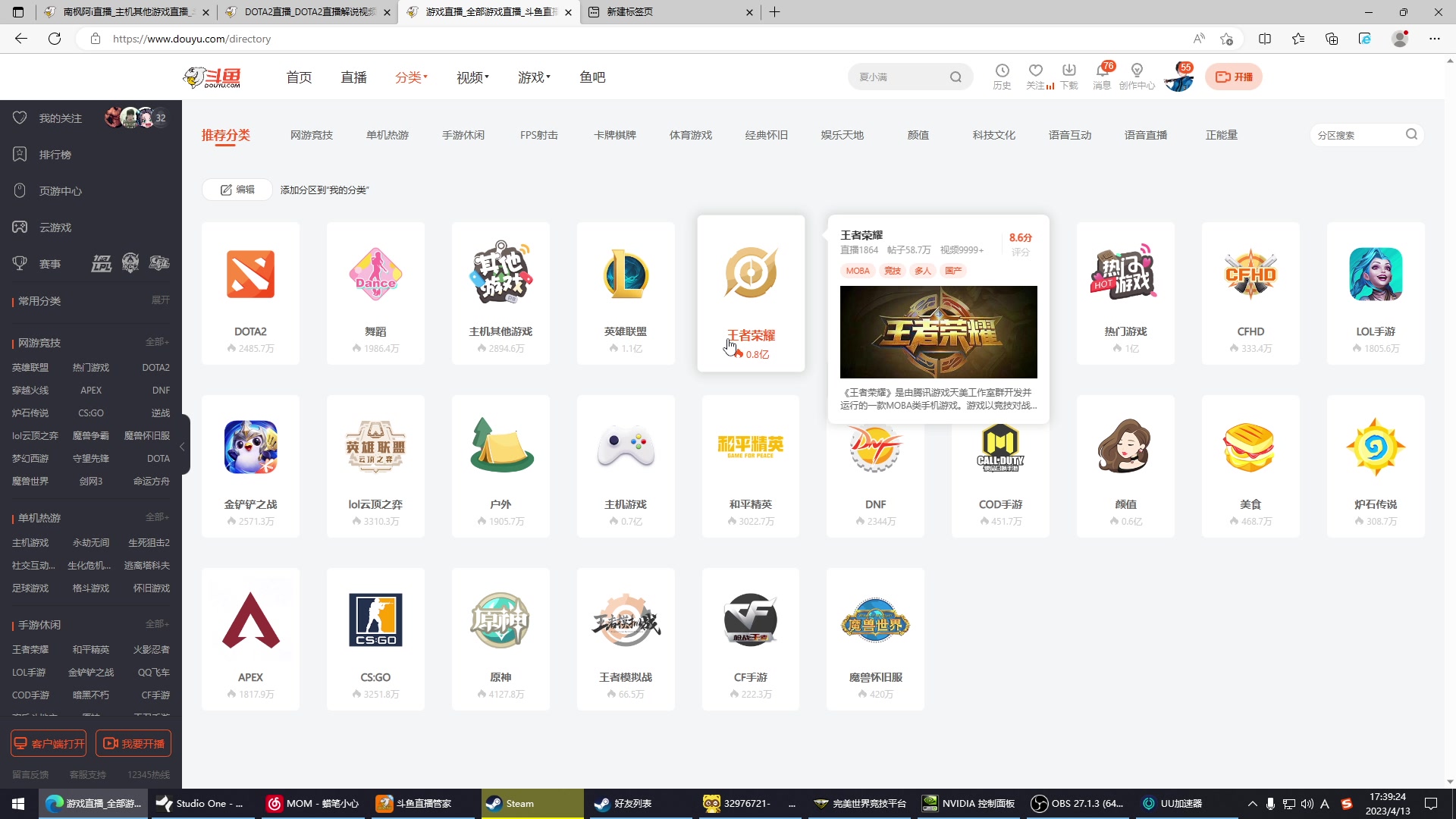Open the 消息 notification bell icon
The image size is (1456, 819).
(1102, 71)
